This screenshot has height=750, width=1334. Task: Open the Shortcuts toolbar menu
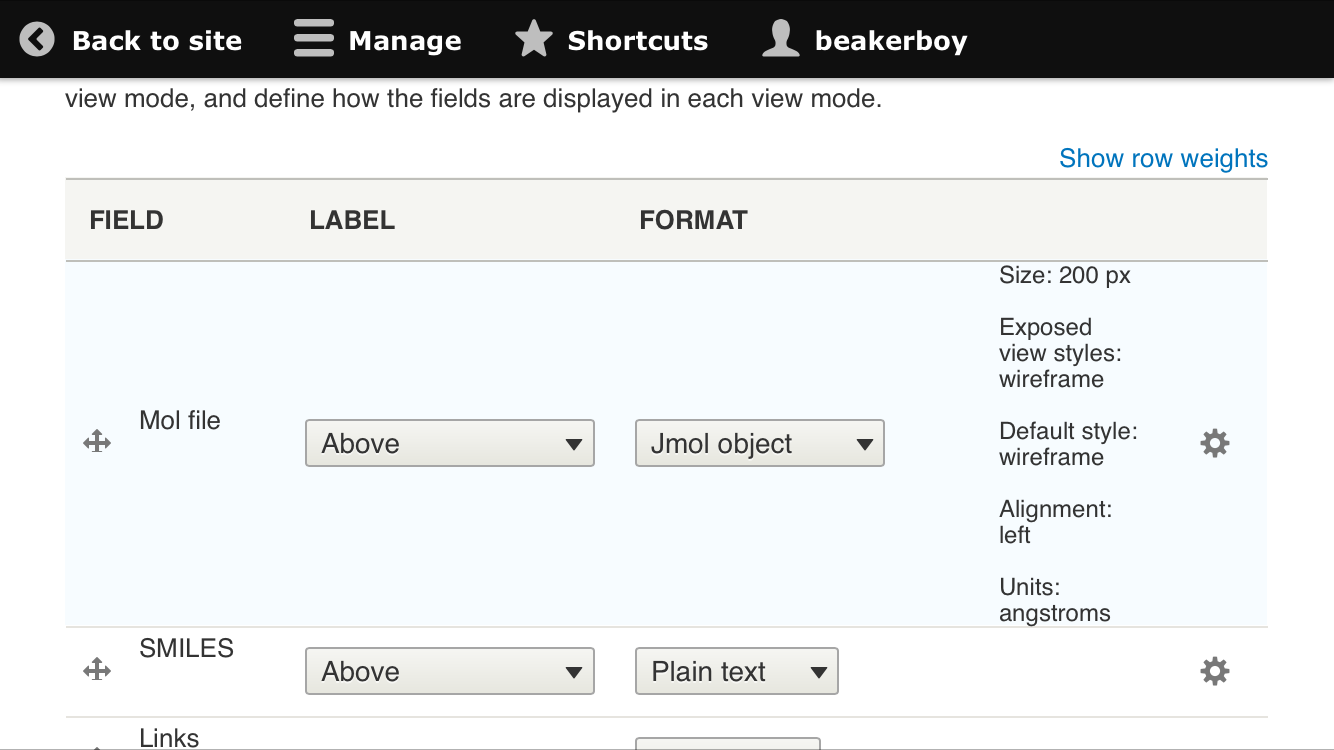pyautogui.click(x=637, y=41)
